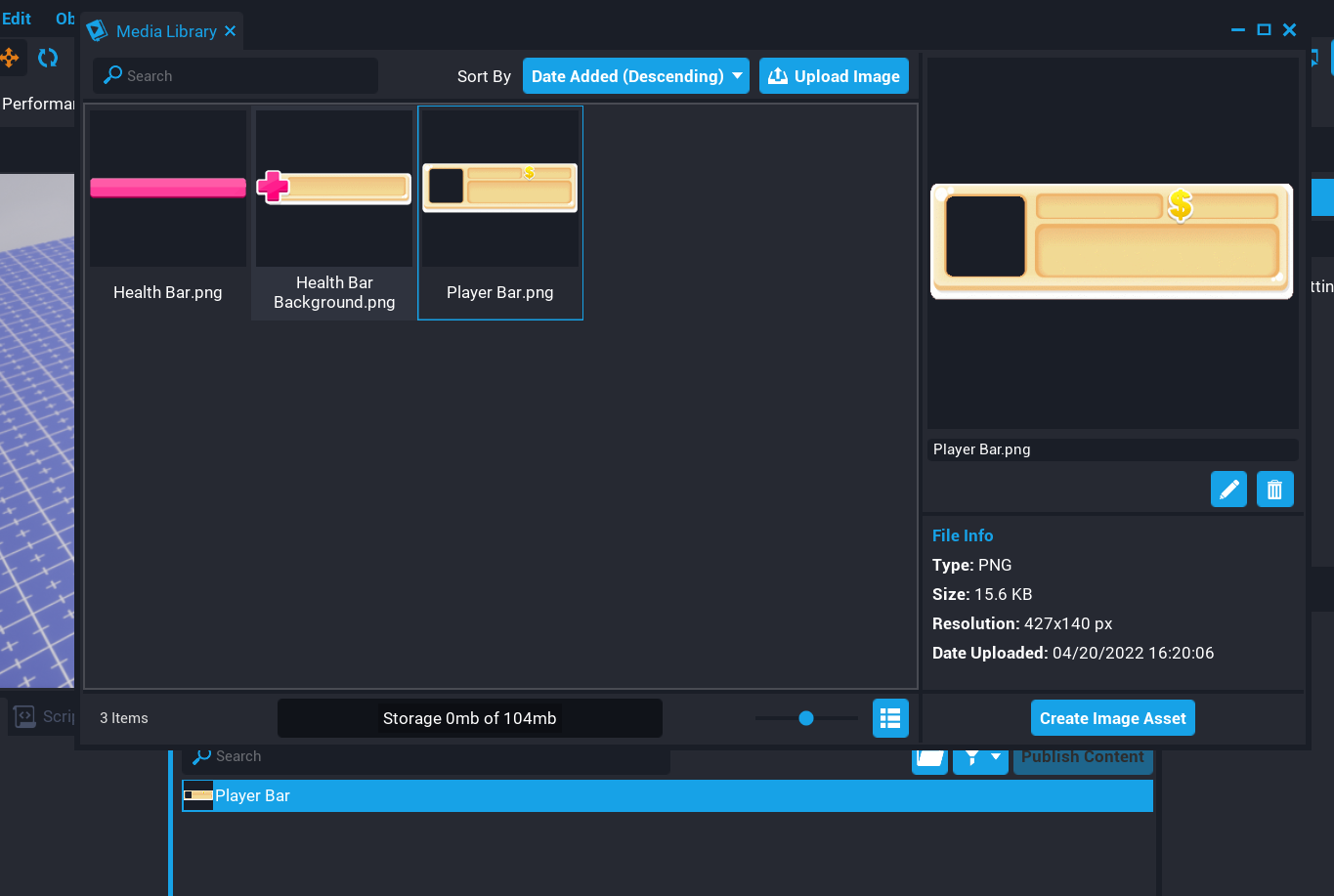Expand the filter options dropdown arrow
The width and height of the screenshot is (1334, 896).
point(993,756)
